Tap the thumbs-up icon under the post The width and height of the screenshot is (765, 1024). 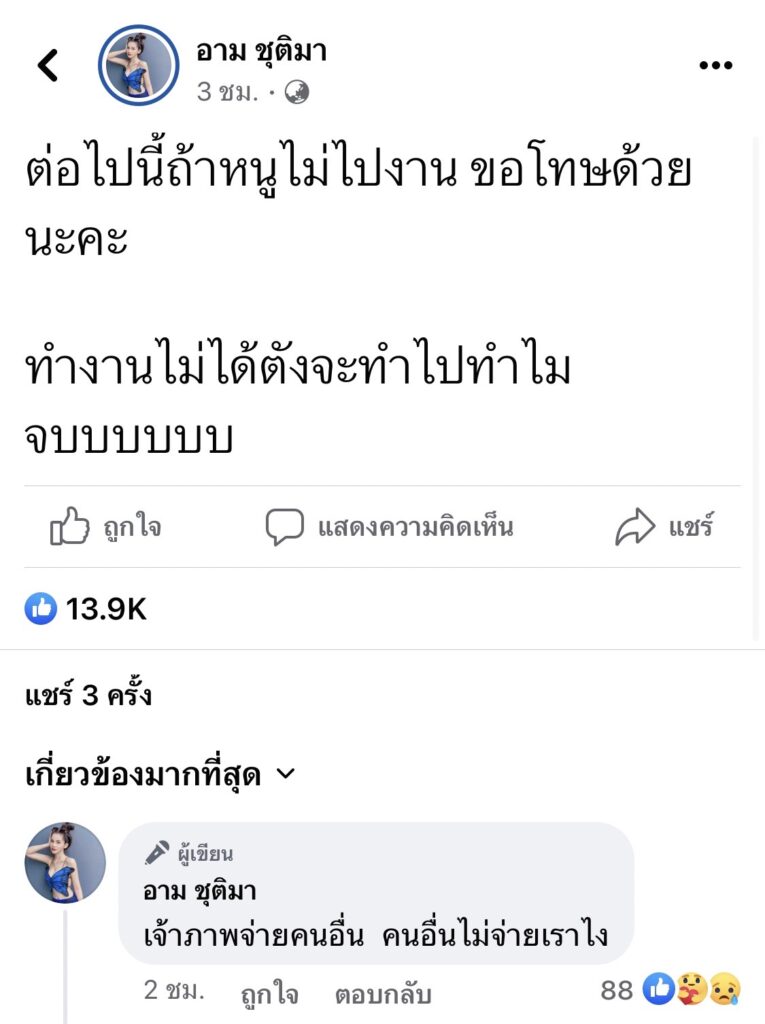coord(69,526)
